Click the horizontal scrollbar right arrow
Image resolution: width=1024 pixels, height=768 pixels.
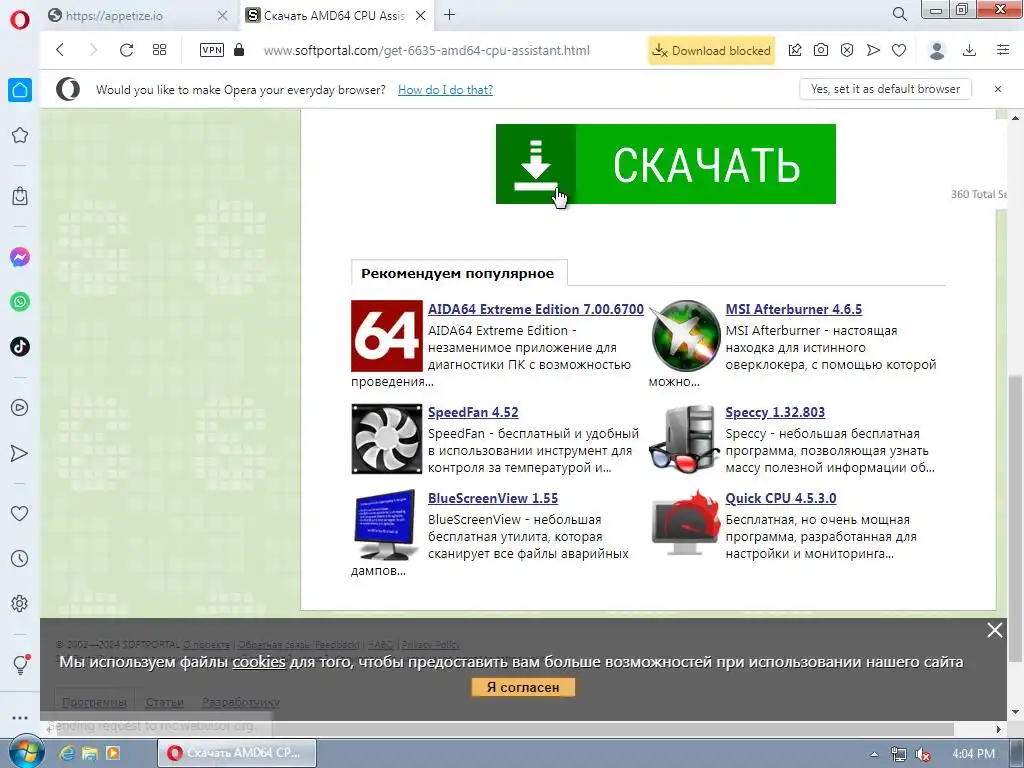click(999, 729)
